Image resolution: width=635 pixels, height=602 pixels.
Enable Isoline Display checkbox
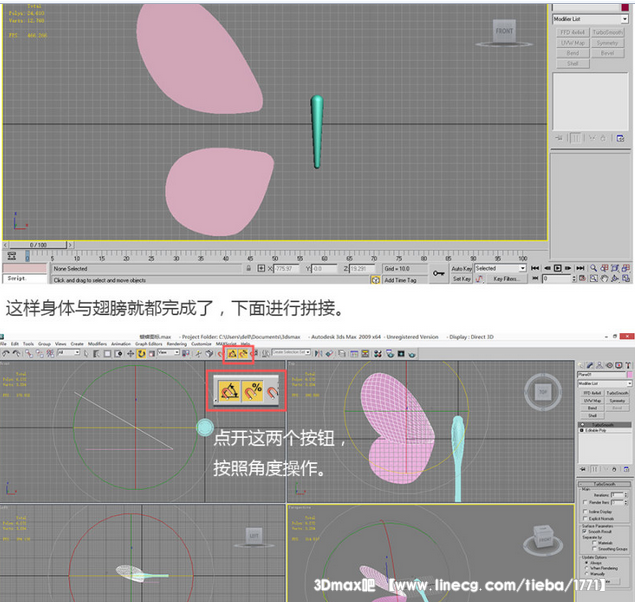click(x=585, y=512)
